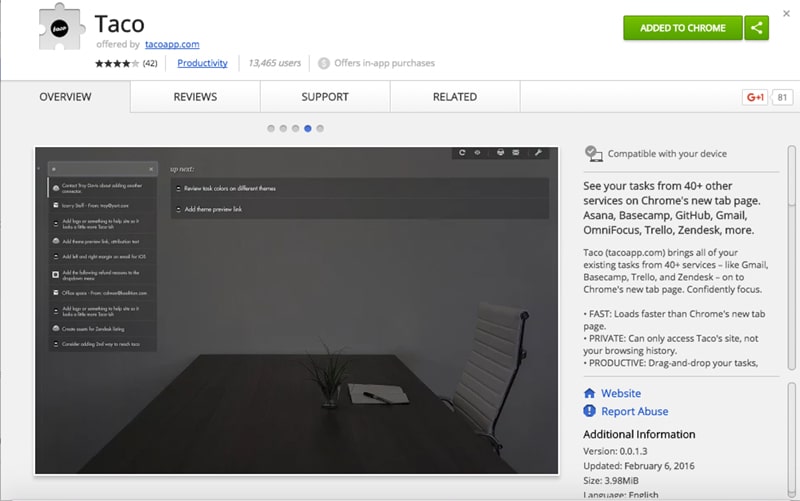The width and height of the screenshot is (800, 501).
Task: Click the refresh icon in Taco preview toolbar
Action: click(x=462, y=153)
